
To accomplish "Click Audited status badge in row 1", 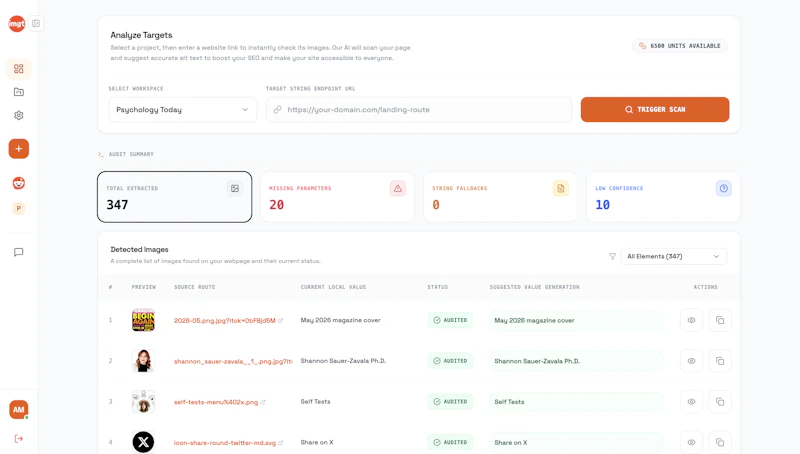I will pos(451,320).
